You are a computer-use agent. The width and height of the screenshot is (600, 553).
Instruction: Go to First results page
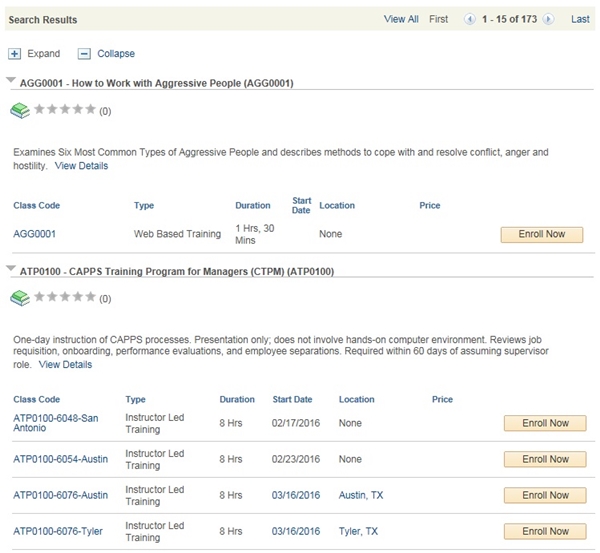(x=438, y=19)
